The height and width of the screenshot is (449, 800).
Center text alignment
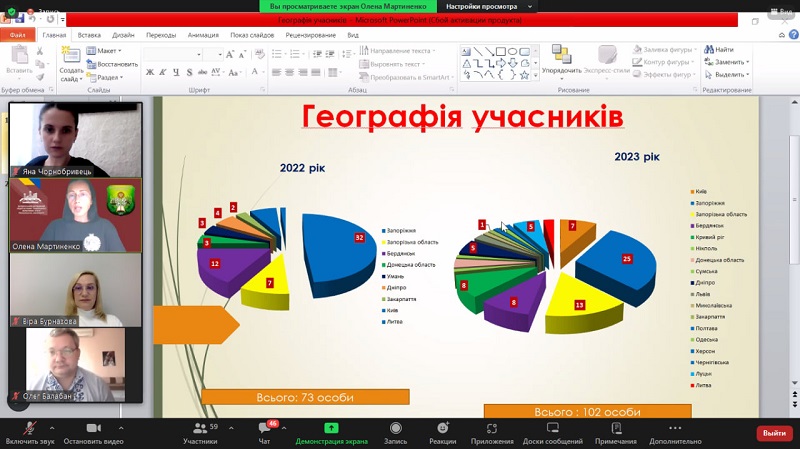pos(290,72)
